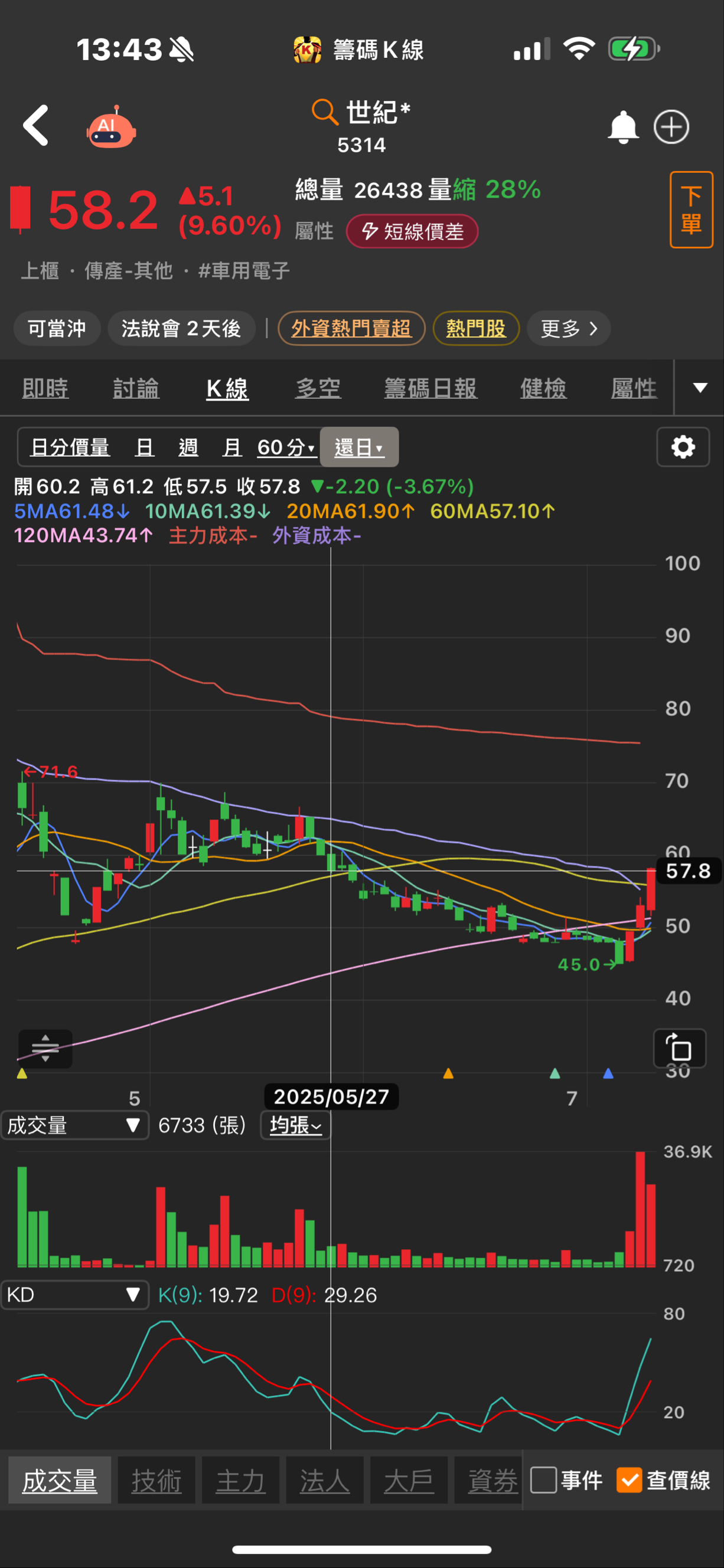
Task: Enable 事件 checkbox
Action: point(543,1479)
